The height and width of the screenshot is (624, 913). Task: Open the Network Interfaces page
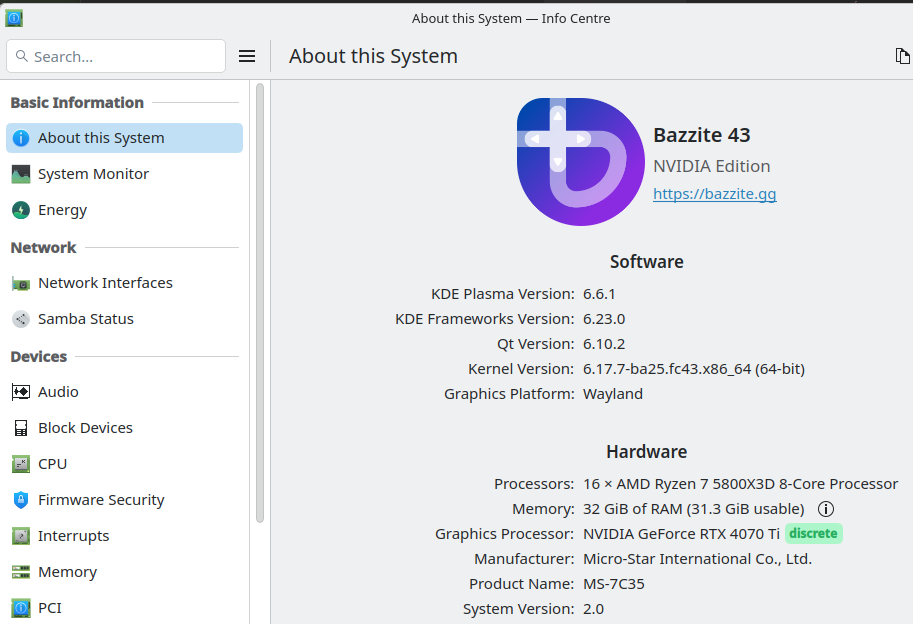[x=105, y=283]
